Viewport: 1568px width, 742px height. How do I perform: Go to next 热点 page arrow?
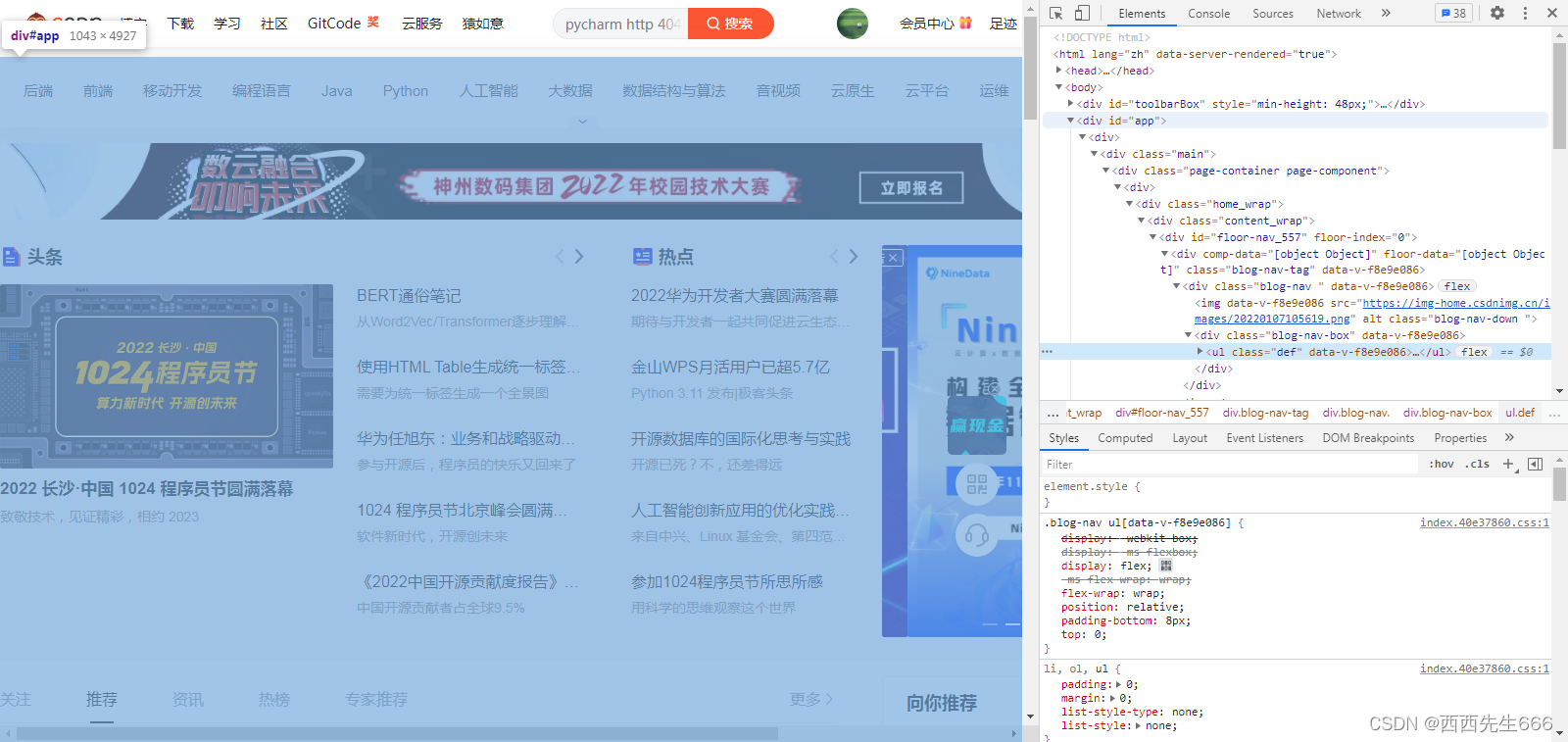(x=854, y=257)
